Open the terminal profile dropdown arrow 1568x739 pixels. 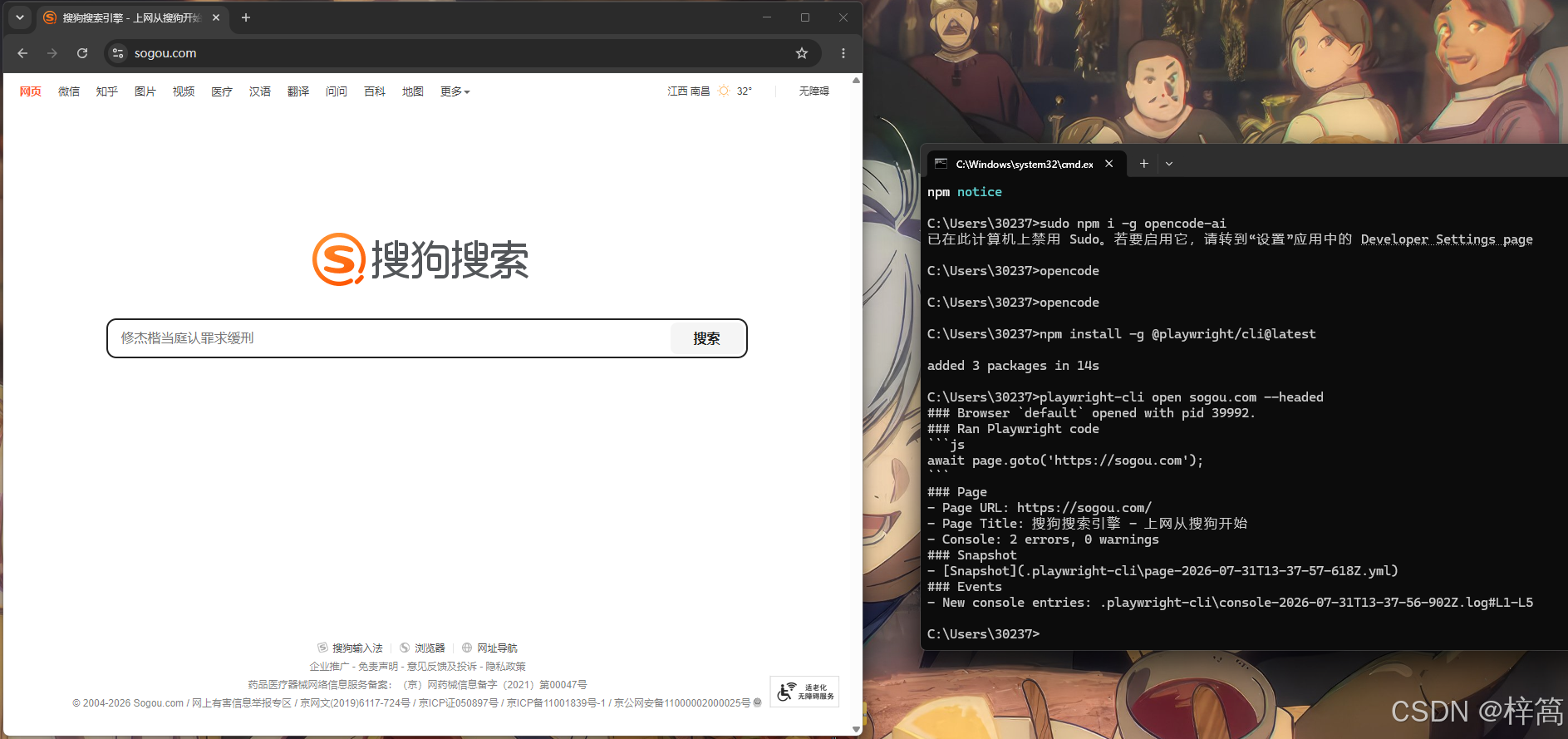tap(1169, 164)
